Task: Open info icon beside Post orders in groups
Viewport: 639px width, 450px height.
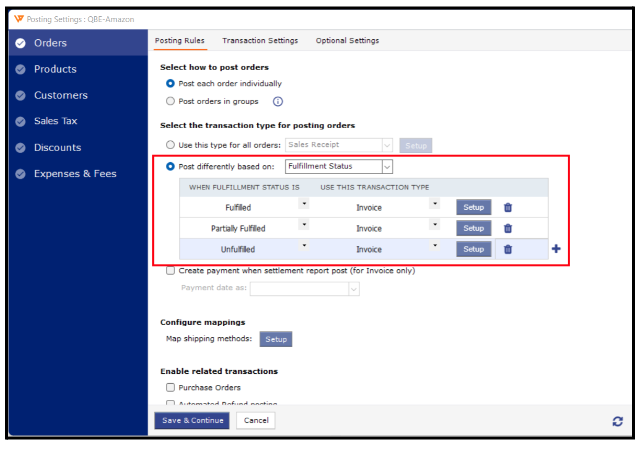Action: point(278,101)
